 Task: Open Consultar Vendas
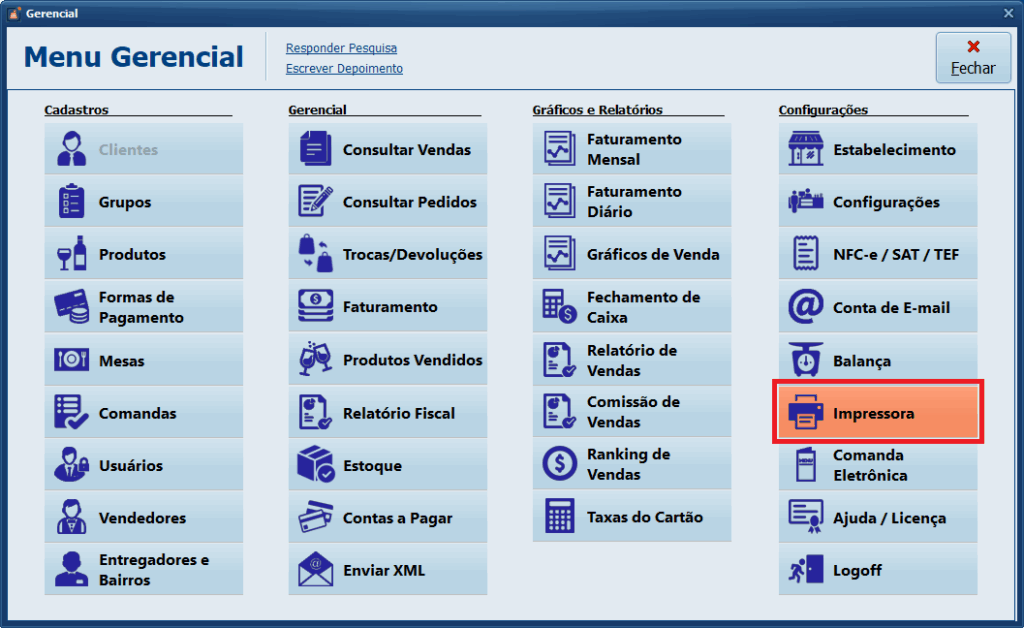pos(387,148)
